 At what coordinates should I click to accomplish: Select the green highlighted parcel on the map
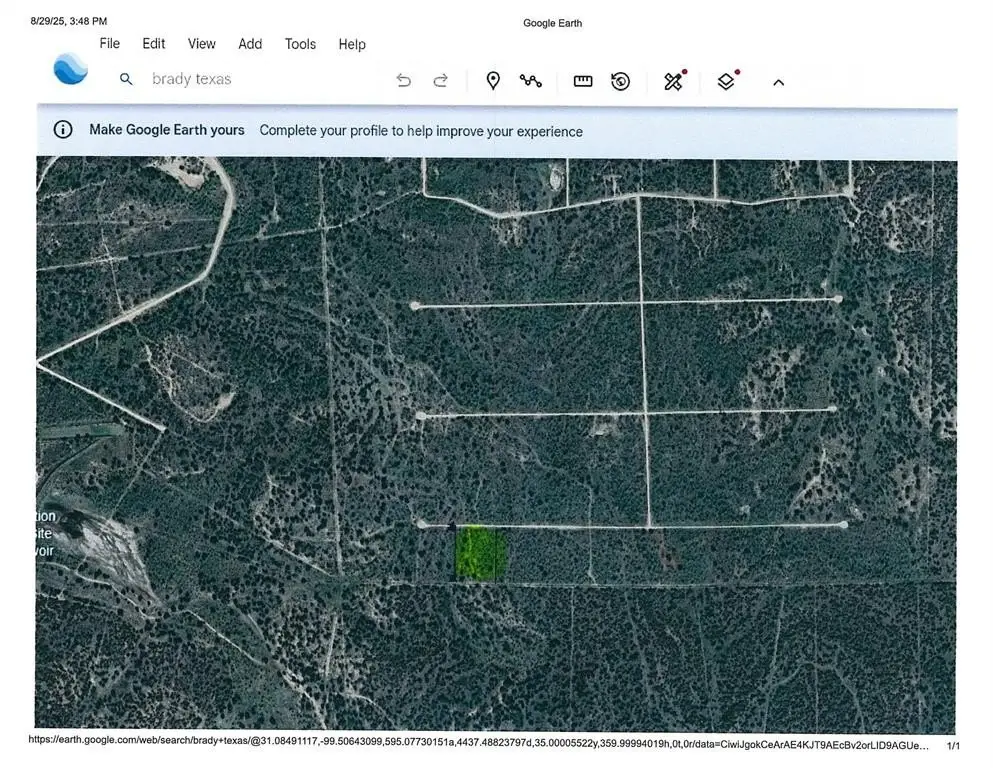click(x=480, y=553)
